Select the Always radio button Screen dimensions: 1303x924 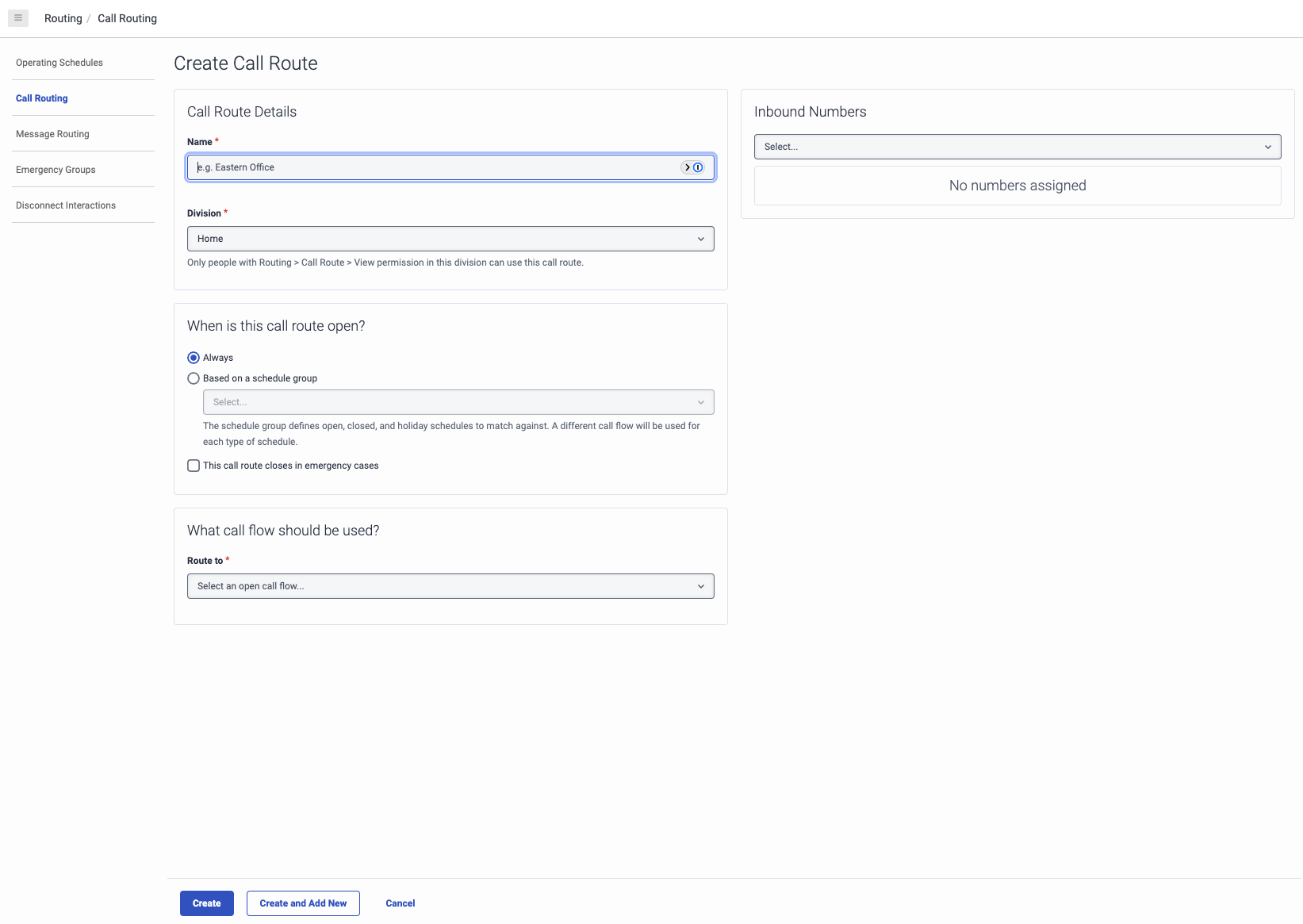(x=194, y=358)
